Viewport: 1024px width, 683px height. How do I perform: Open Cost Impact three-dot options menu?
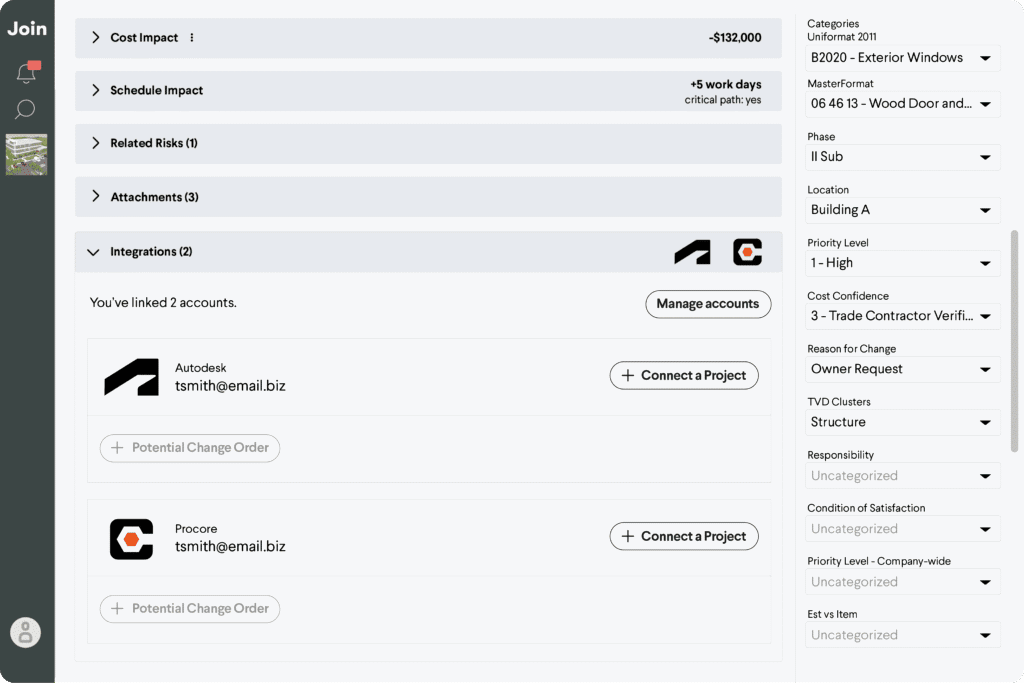pos(191,37)
